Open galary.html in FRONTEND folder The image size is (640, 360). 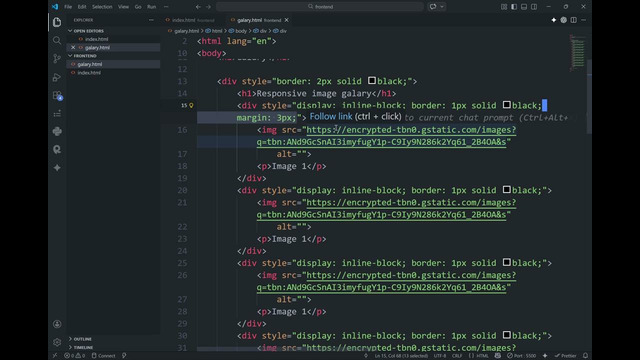(113, 64)
